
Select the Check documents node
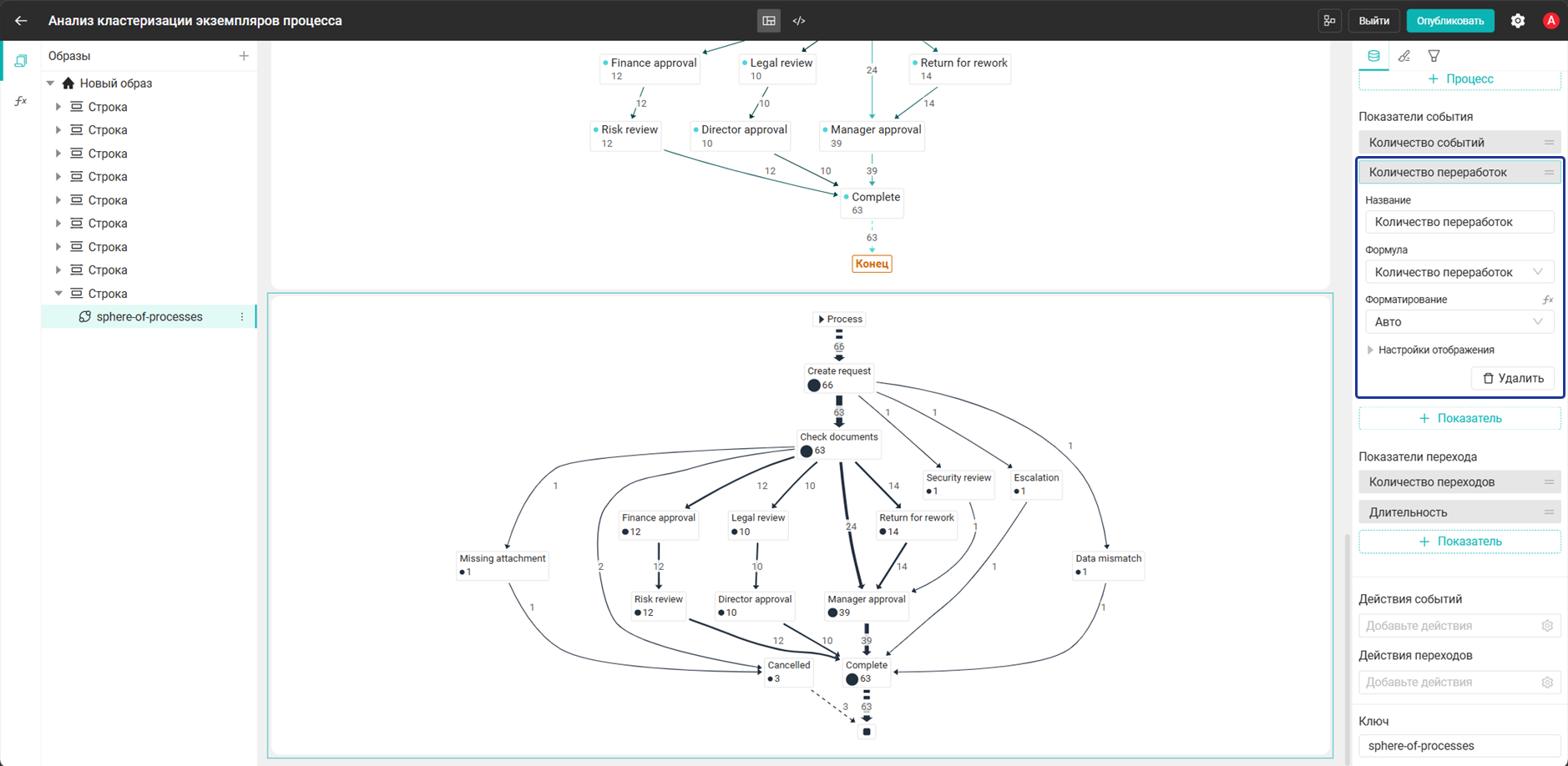pyautogui.click(x=838, y=444)
